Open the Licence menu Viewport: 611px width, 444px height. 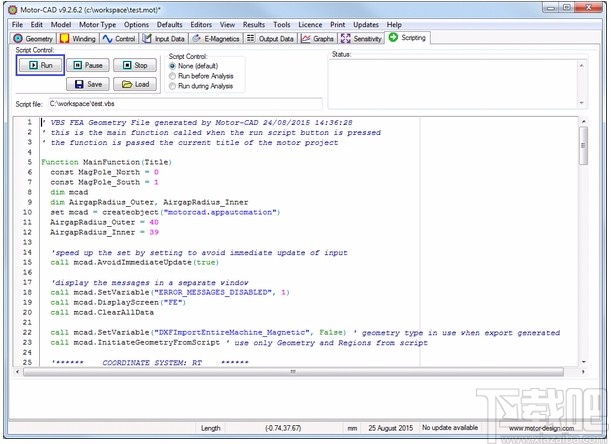[310, 25]
